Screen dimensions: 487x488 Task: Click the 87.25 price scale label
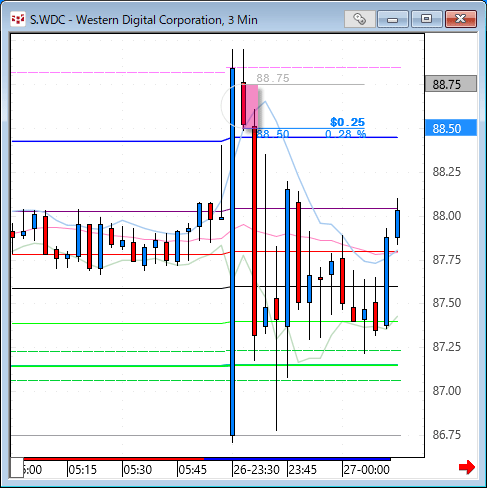point(446,347)
